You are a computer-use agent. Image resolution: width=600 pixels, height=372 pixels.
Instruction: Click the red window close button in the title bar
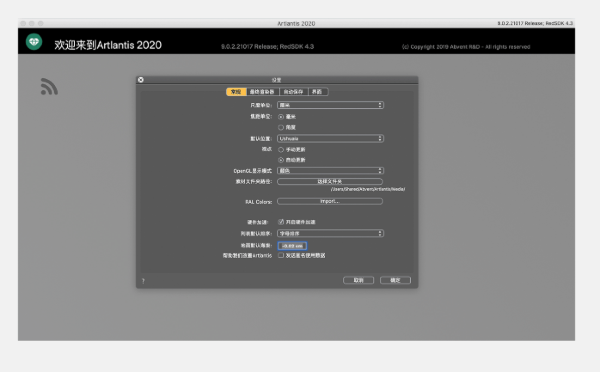23,23
